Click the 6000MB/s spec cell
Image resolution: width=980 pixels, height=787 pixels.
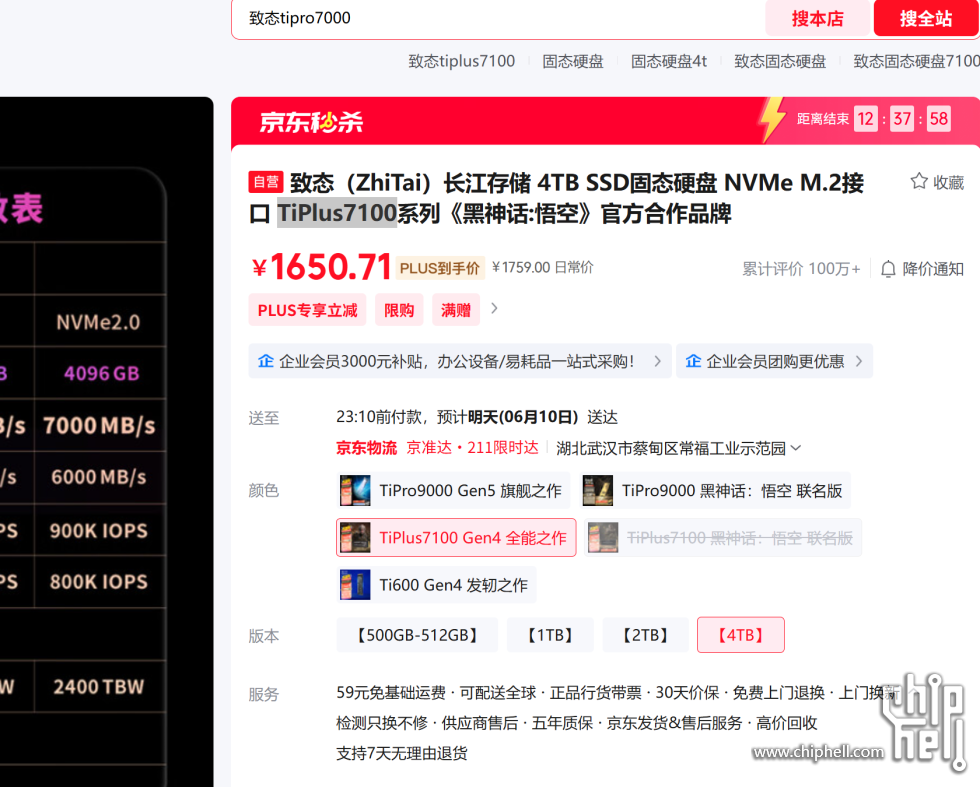(99, 478)
